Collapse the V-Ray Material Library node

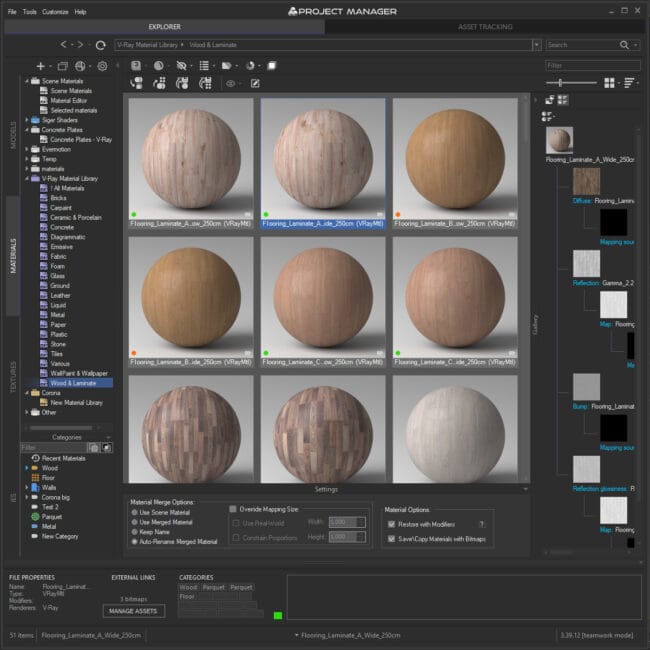click(27, 179)
